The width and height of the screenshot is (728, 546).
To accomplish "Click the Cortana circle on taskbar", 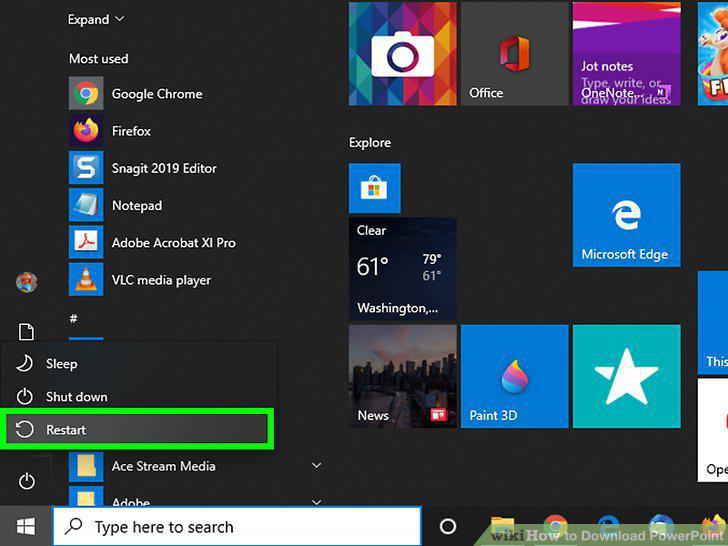I will (448, 526).
